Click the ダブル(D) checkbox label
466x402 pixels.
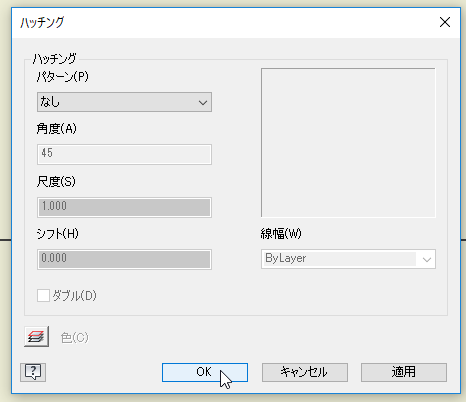point(74,295)
